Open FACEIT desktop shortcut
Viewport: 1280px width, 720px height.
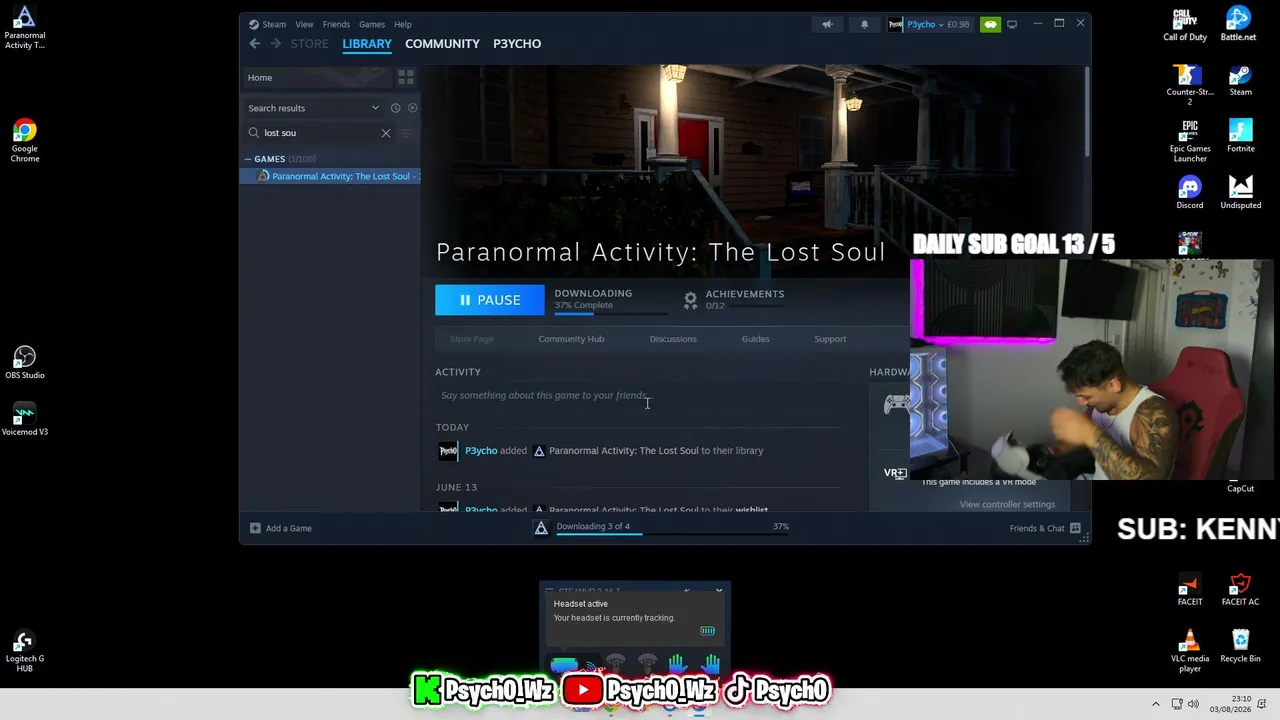[x=1190, y=590]
